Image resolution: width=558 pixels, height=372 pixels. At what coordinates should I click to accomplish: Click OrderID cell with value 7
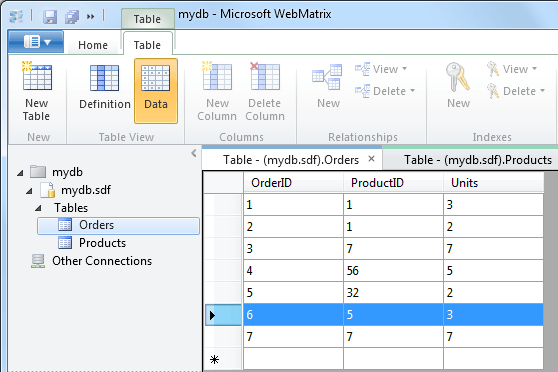point(293,337)
